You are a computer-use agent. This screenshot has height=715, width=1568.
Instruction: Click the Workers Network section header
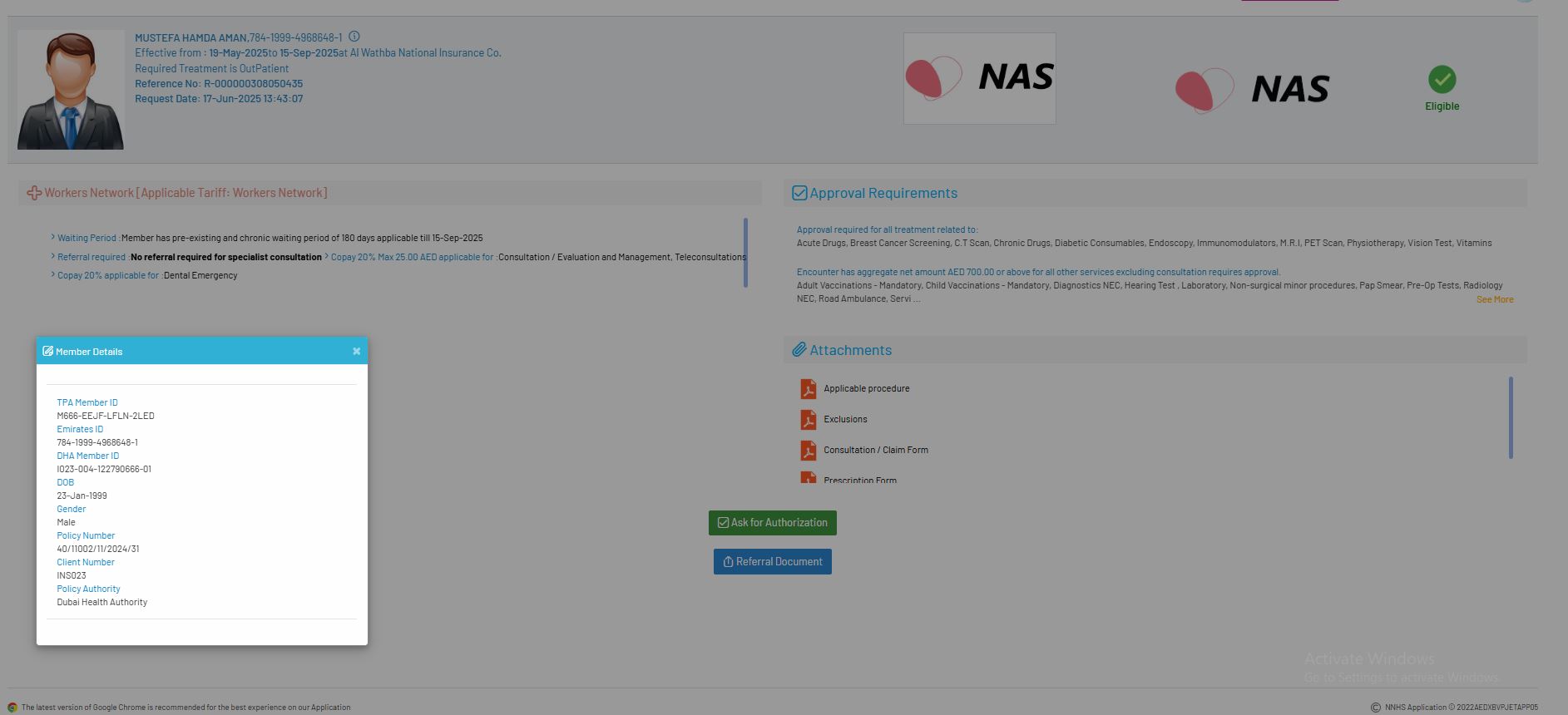click(x=185, y=193)
